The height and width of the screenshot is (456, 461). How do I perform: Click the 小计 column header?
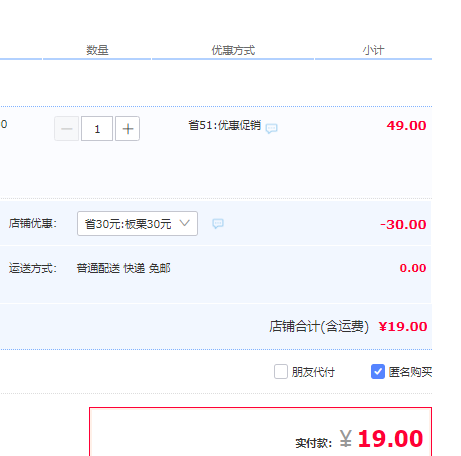[x=374, y=50]
